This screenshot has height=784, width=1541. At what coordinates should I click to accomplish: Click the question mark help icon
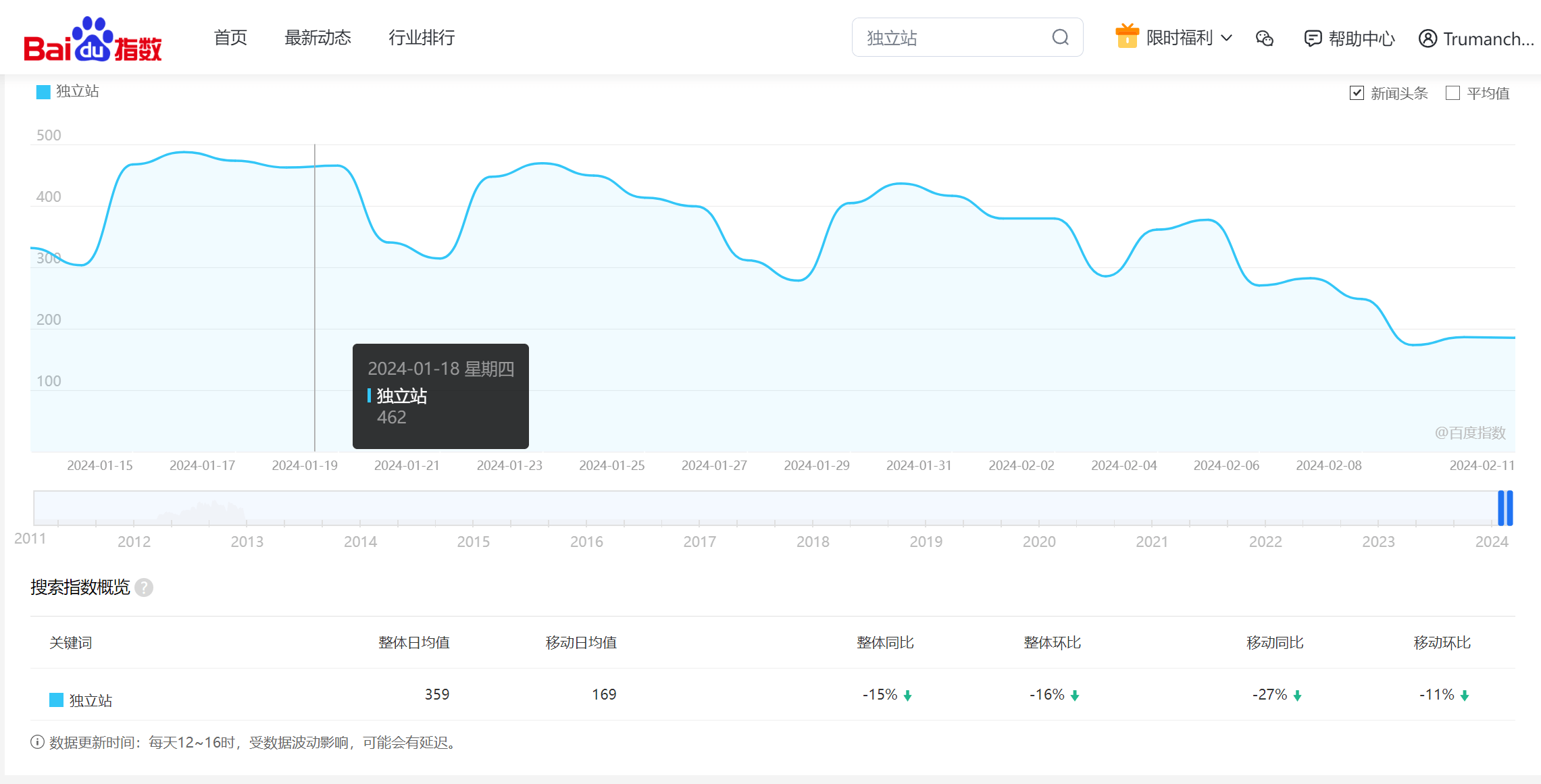click(x=144, y=587)
